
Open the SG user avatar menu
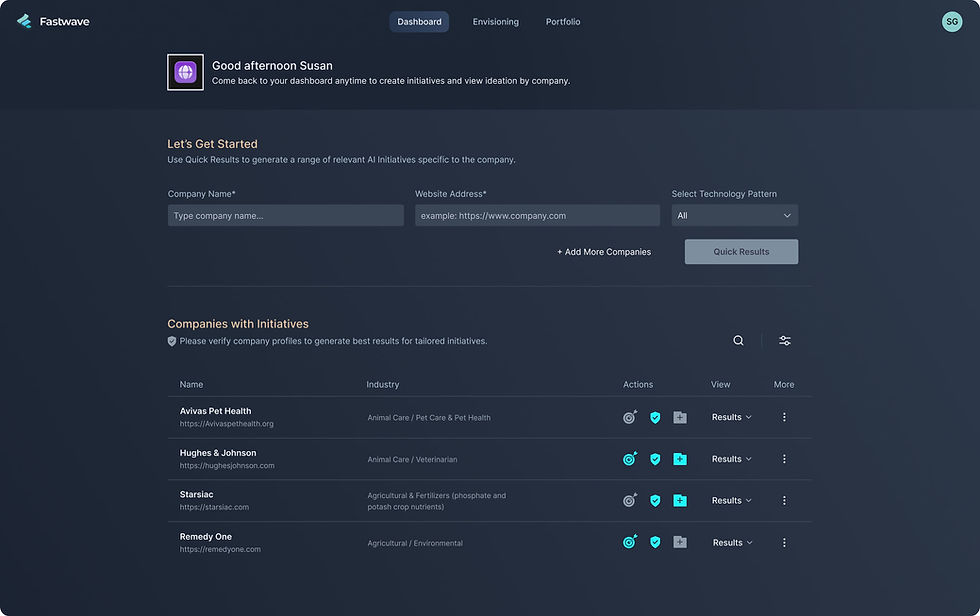tap(951, 21)
